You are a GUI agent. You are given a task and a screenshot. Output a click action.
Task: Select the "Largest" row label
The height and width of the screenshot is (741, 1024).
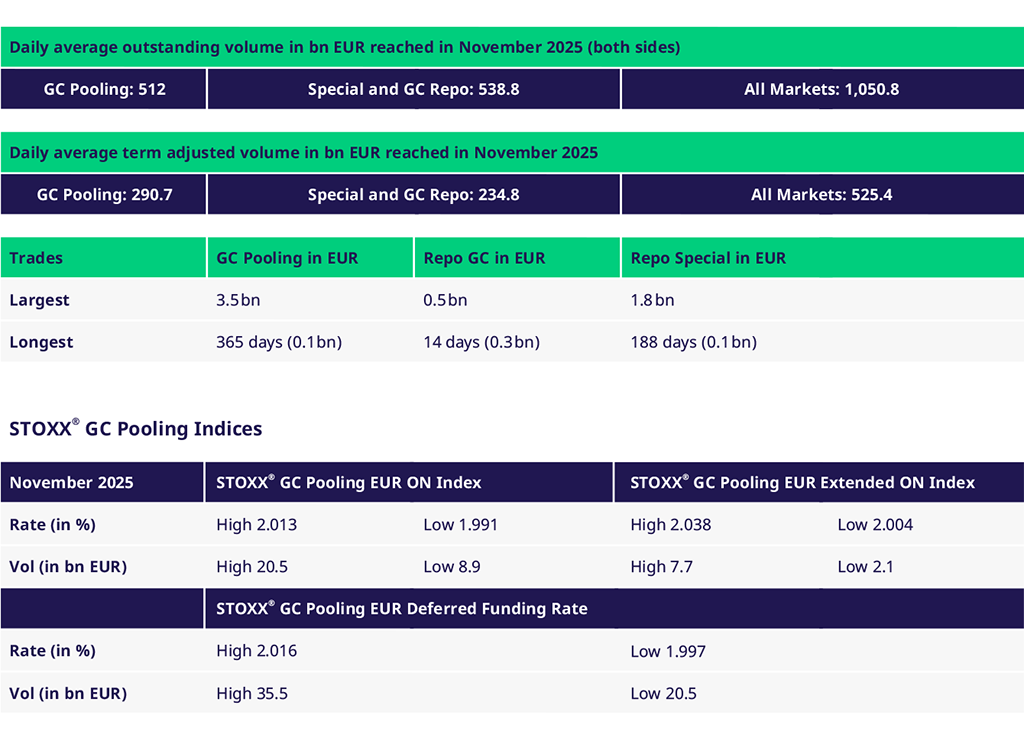tap(39, 300)
